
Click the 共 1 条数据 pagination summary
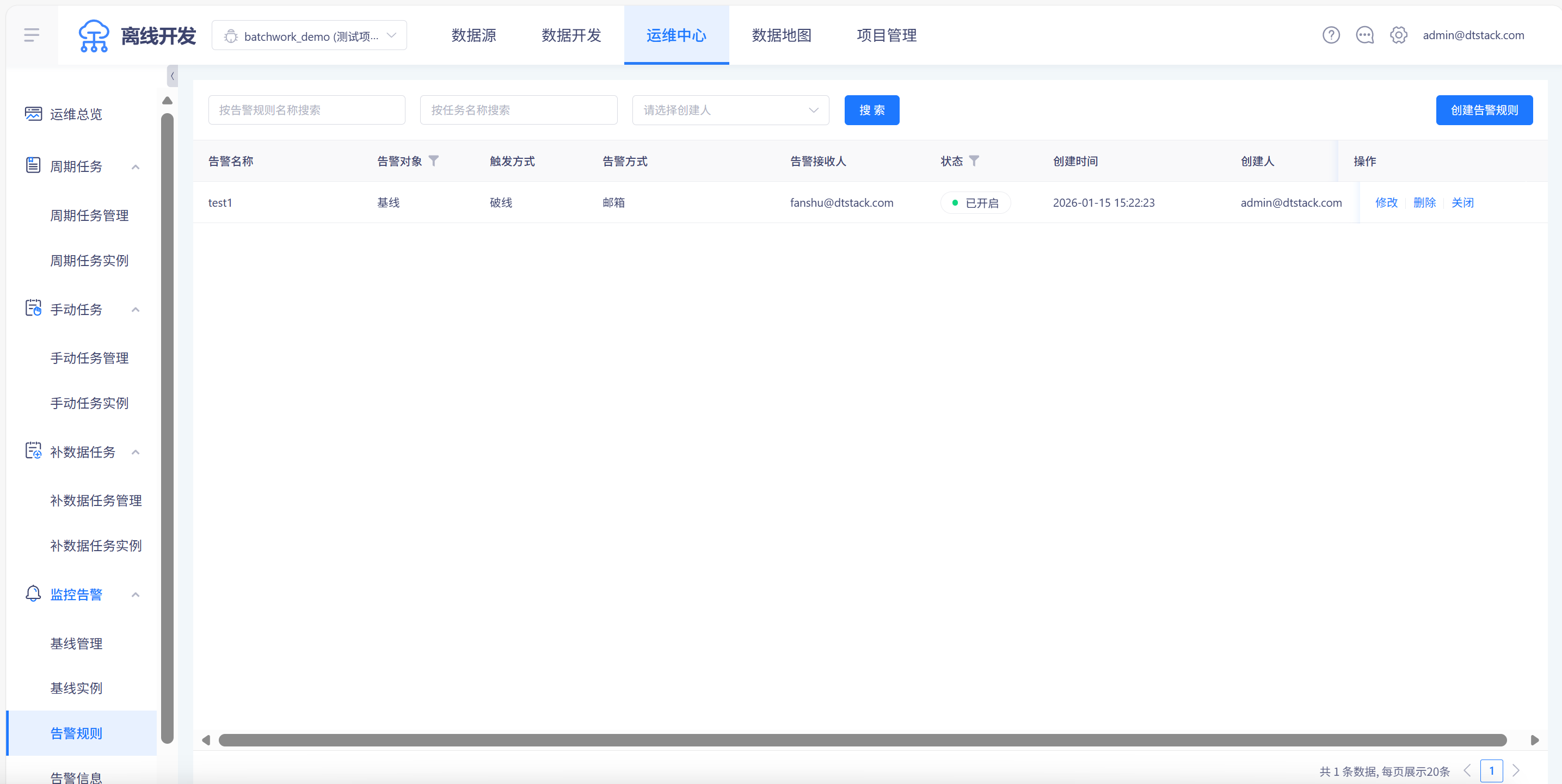1385,771
